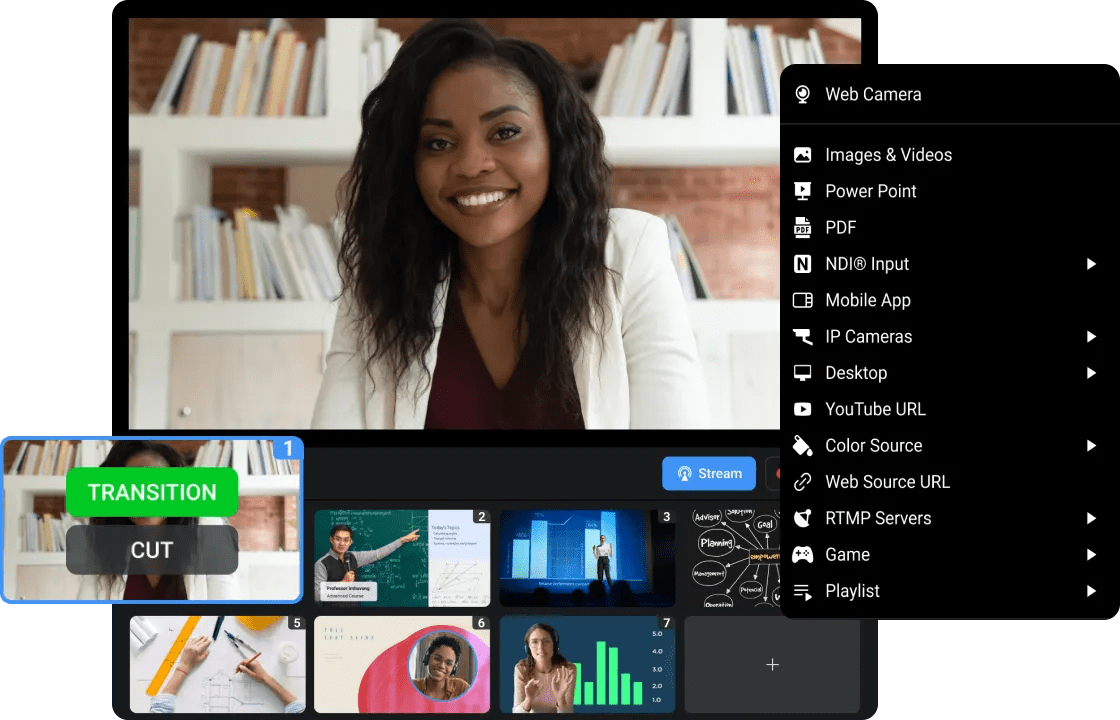Click the TRANSITION button
1120x720 pixels.
click(x=152, y=492)
